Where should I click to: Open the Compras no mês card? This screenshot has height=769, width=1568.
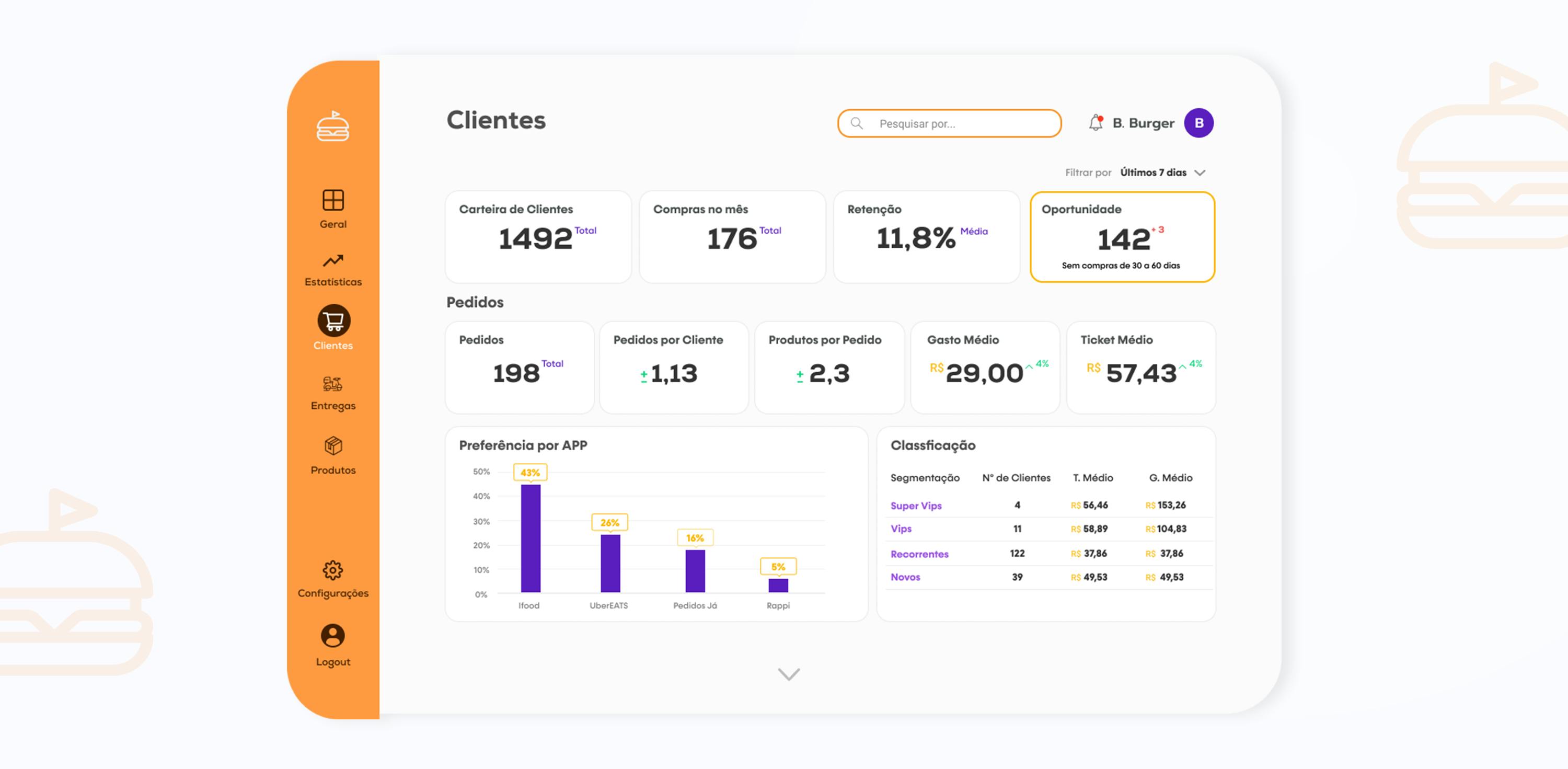[x=732, y=237]
